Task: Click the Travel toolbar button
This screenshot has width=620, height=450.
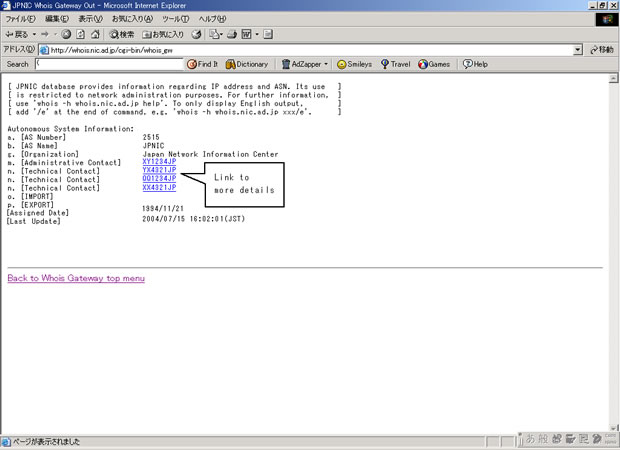Action: tap(395, 64)
